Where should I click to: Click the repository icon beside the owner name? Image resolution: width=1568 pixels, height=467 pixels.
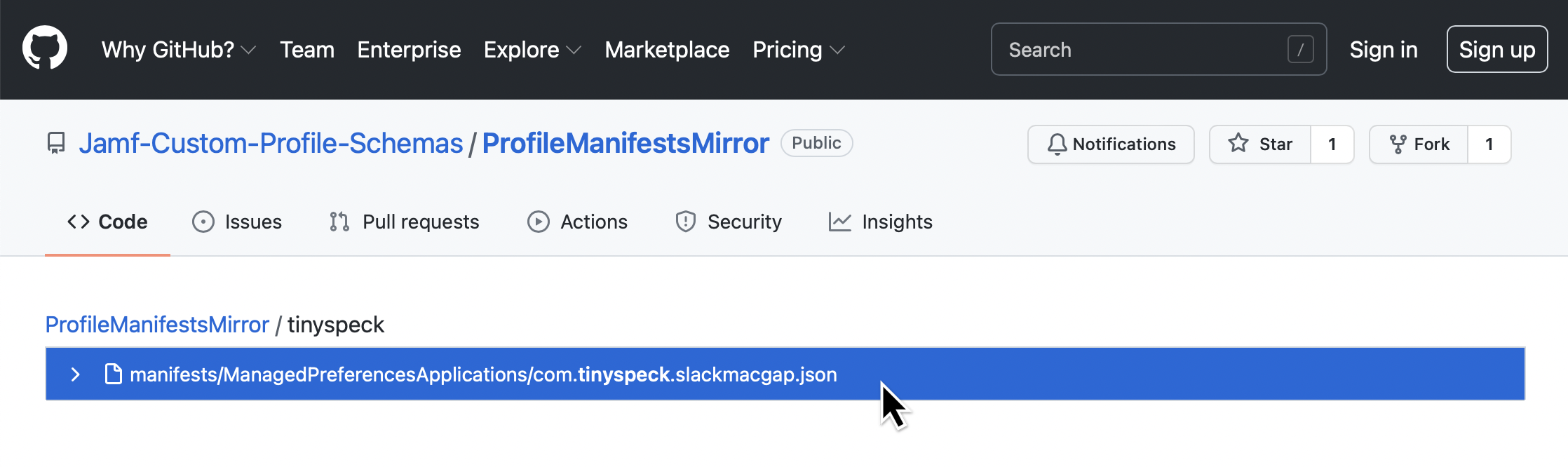coord(56,143)
